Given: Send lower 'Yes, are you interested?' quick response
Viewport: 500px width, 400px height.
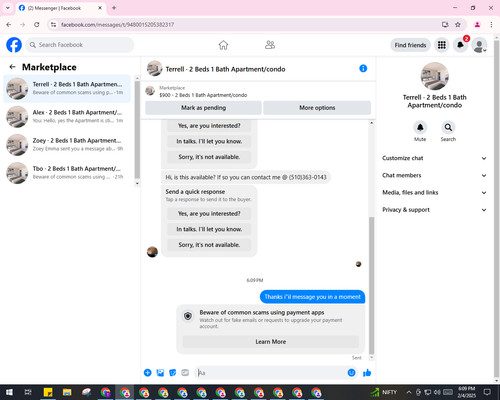Looking at the screenshot, I should [x=209, y=214].
